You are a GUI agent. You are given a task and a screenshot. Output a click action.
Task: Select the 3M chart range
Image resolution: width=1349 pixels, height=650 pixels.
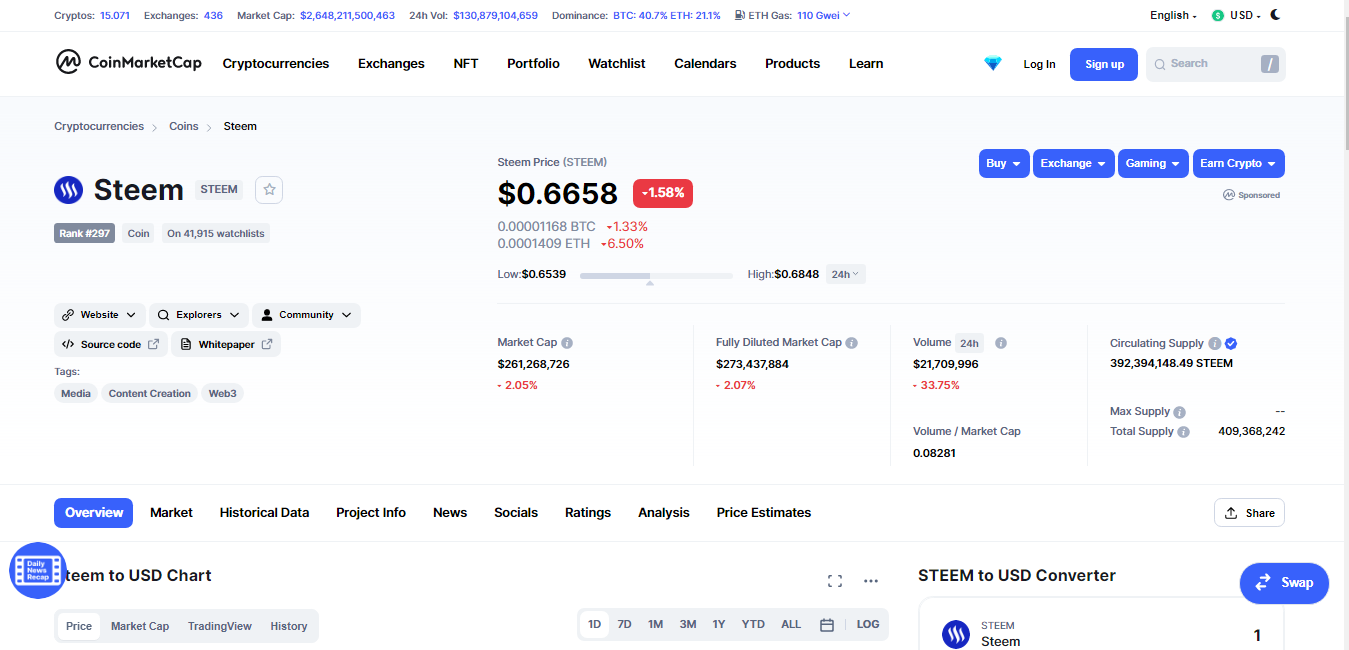(688, 624)
